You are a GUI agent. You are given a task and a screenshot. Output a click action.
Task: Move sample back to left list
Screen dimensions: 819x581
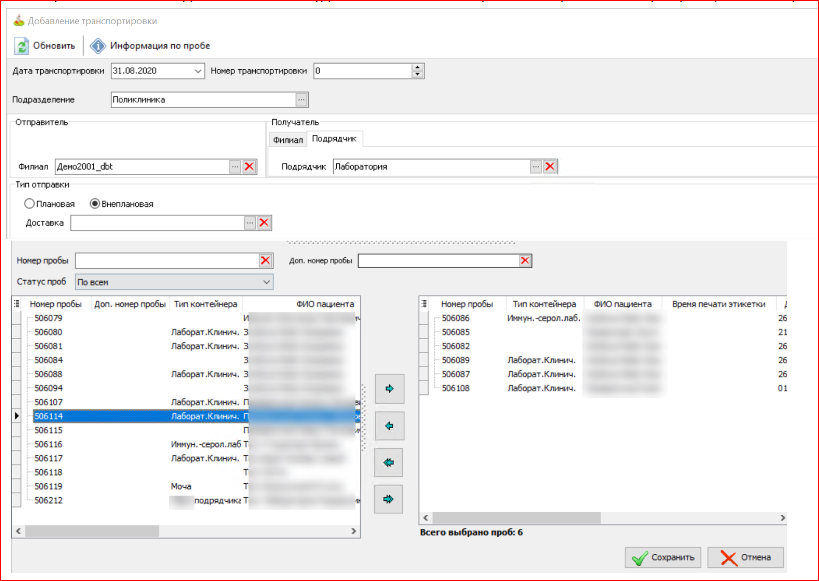pyautogui.click(x=388, y=425)
